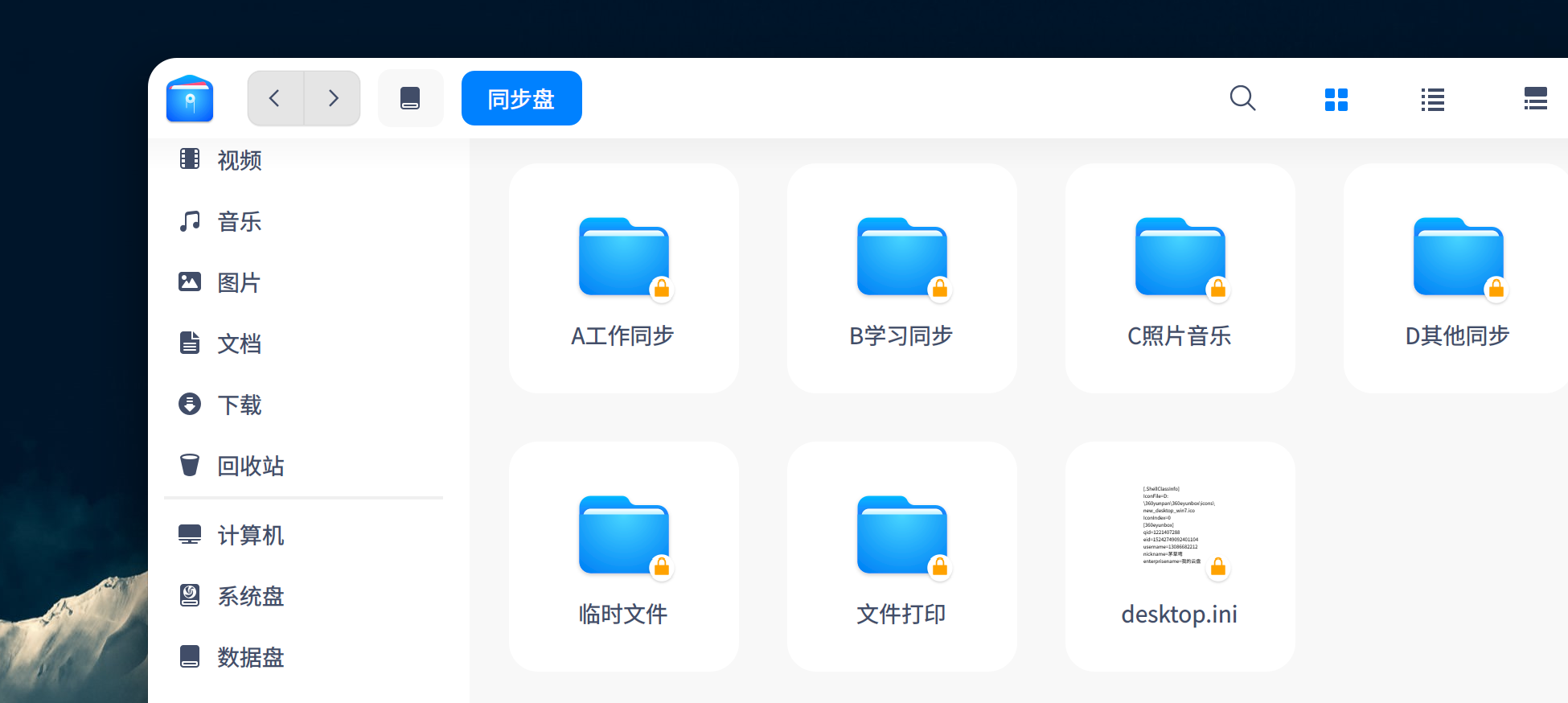Click the file manager app logo
The image size is (1568, 703).
pos(190,98)
